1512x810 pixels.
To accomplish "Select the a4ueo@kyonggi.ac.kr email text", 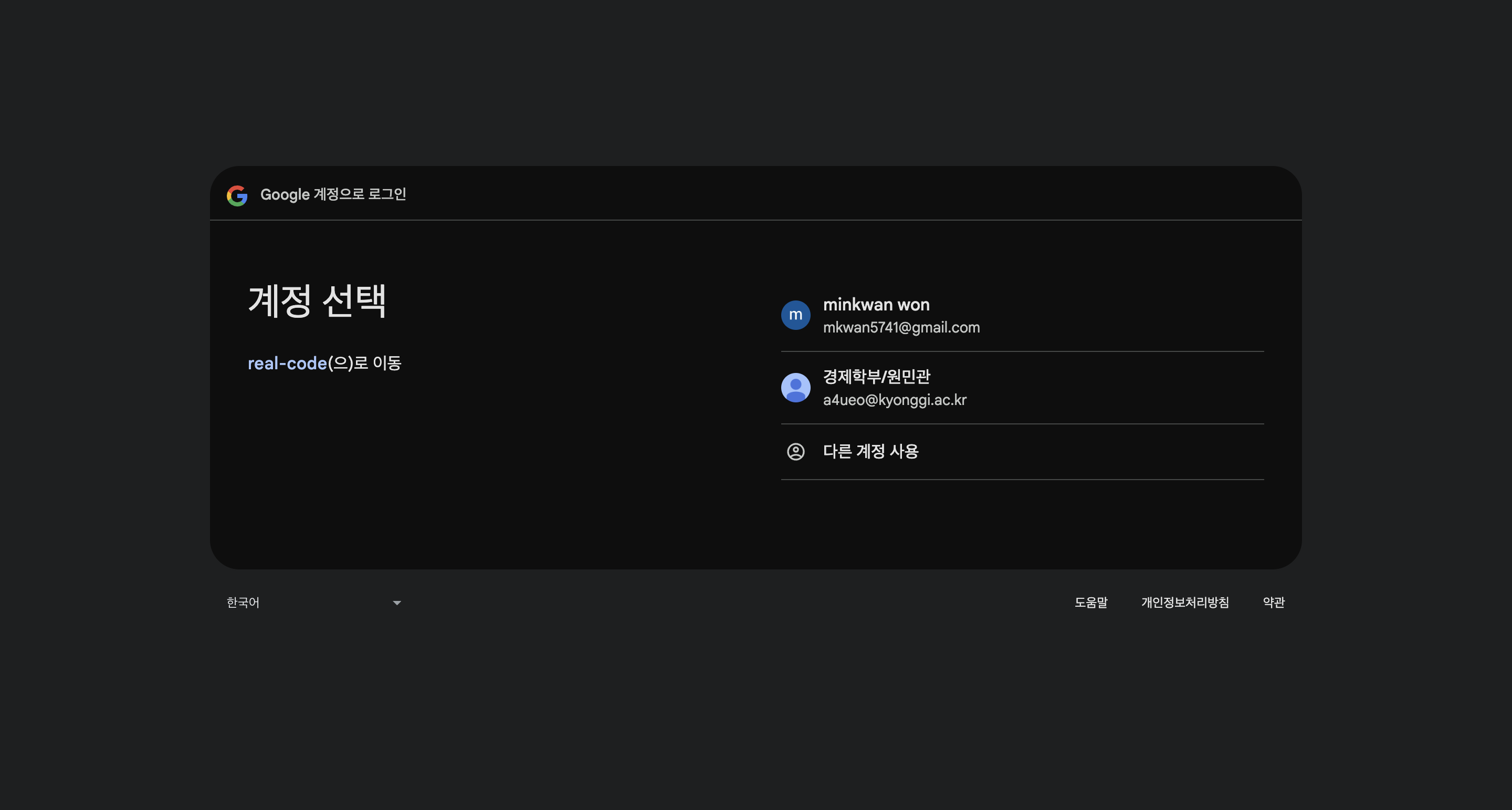I will [894, 400].
